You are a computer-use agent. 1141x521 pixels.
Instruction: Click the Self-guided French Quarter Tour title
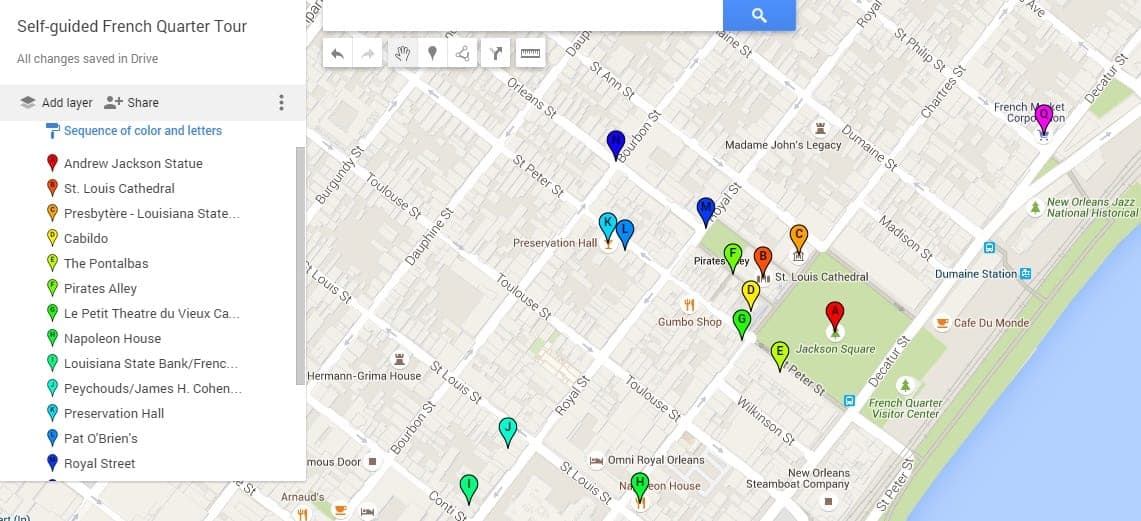[132, 27]
